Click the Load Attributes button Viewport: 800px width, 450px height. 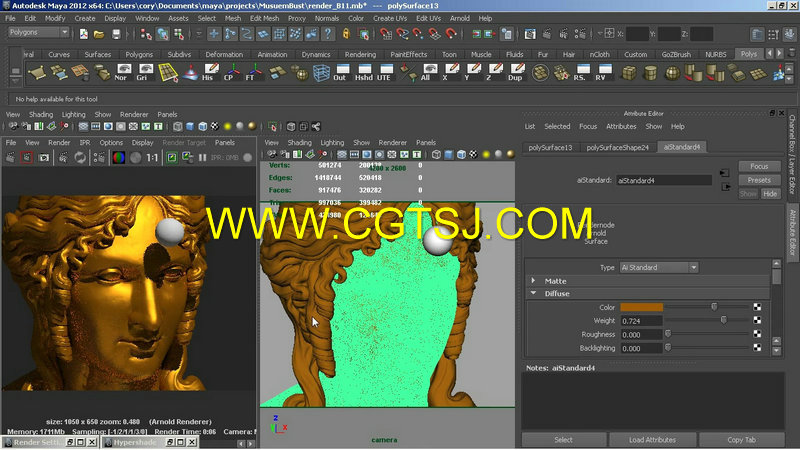click(x=652, y=440)
